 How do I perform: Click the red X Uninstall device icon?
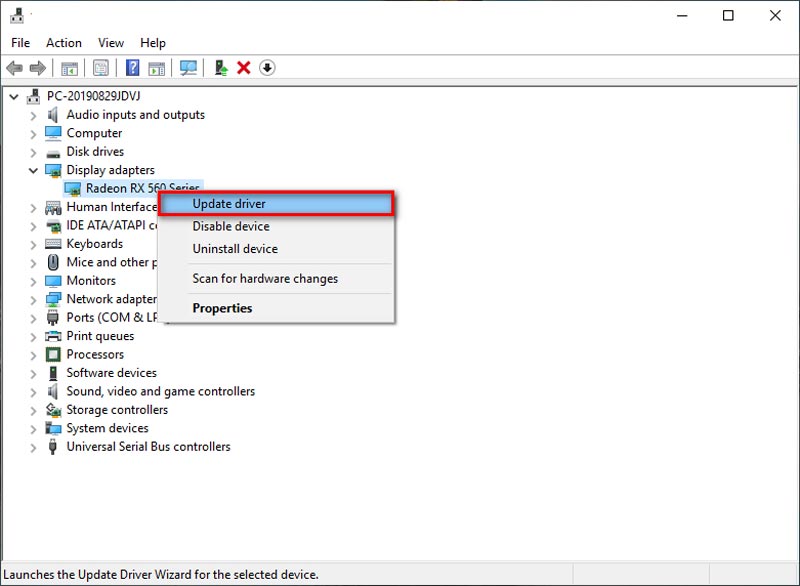pyautogui.click(x=244, y=68)
